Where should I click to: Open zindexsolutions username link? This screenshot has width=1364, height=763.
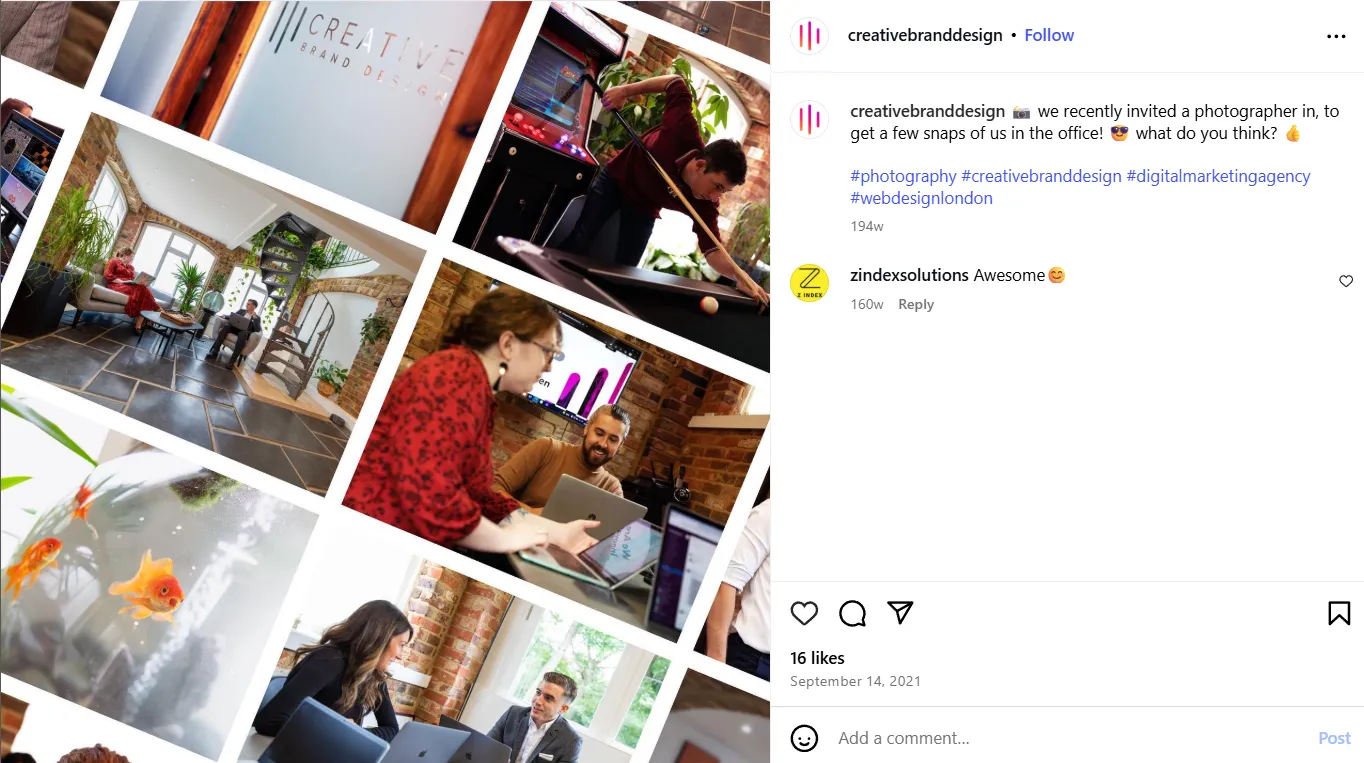[909, 275]
